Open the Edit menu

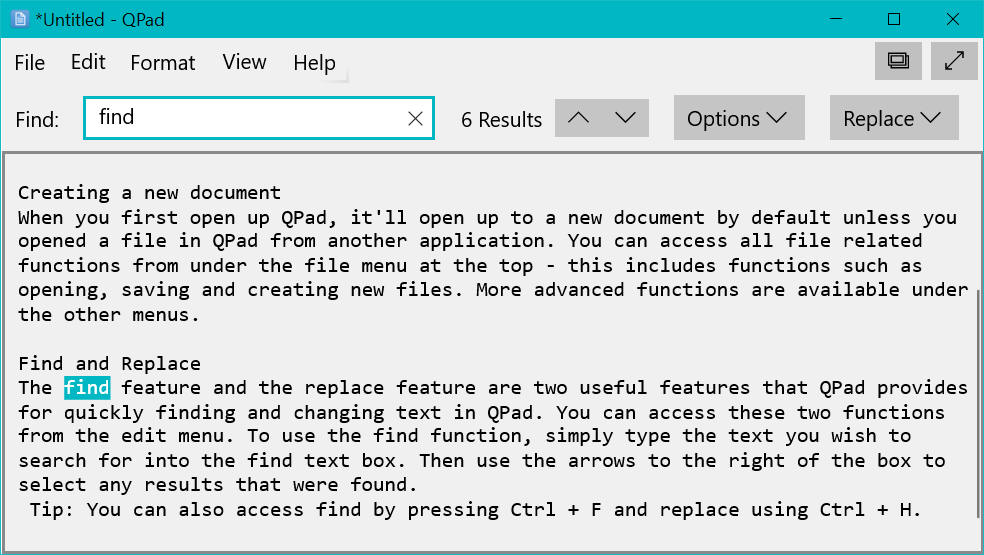tap(88, 63)
